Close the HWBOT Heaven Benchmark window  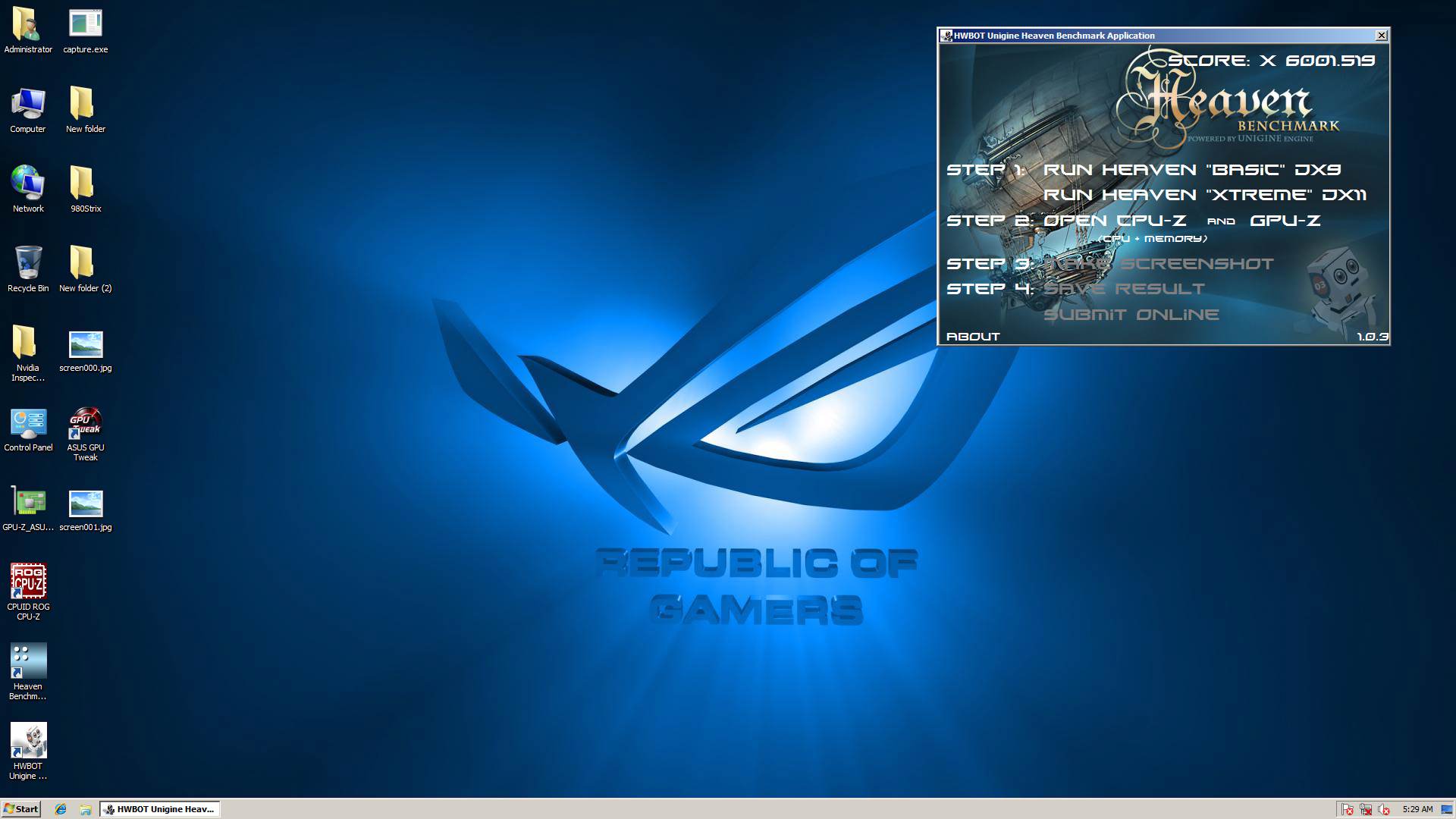[1382, 36]
